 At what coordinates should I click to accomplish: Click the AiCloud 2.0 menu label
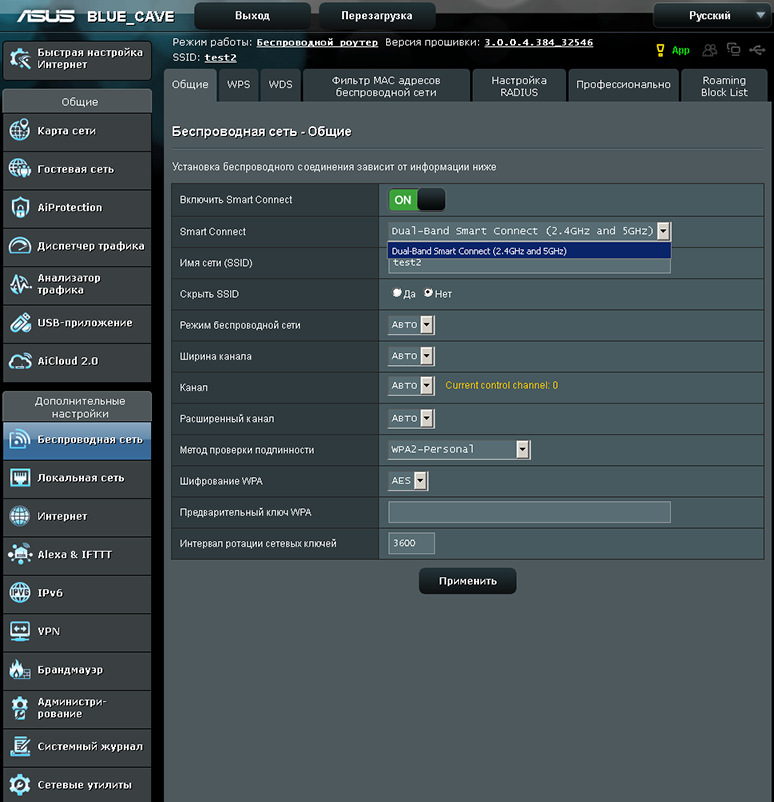click(x=68, y=361)
